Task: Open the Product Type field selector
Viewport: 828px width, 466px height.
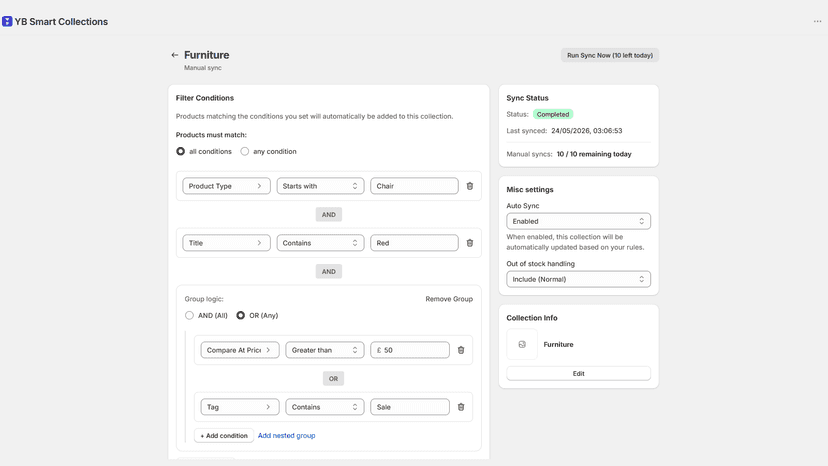Action: (x=227, y=186)
